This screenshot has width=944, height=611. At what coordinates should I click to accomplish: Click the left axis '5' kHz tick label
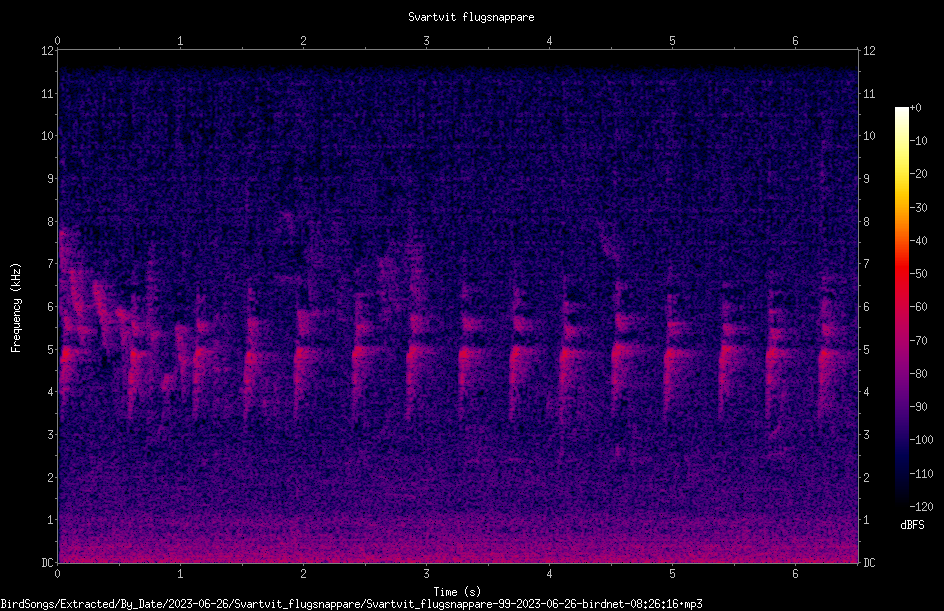51,349
